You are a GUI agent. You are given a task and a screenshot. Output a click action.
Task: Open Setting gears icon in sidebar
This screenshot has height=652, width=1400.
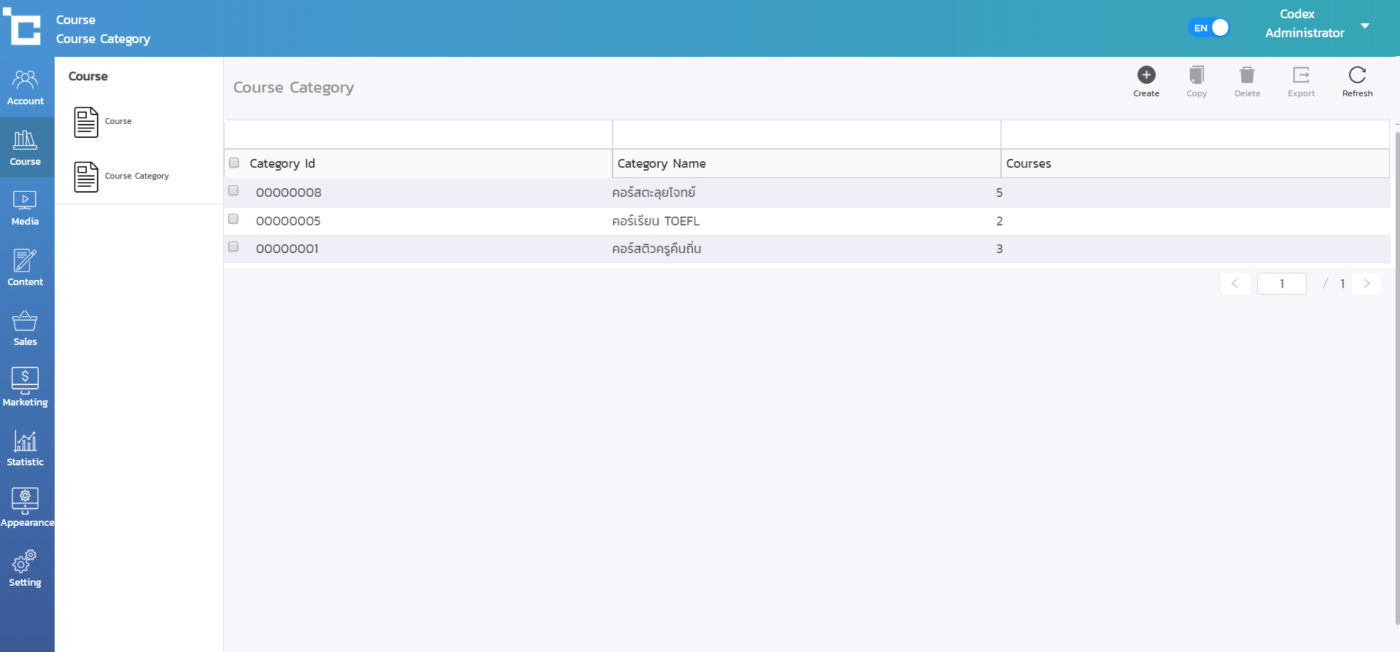(25, 567)
